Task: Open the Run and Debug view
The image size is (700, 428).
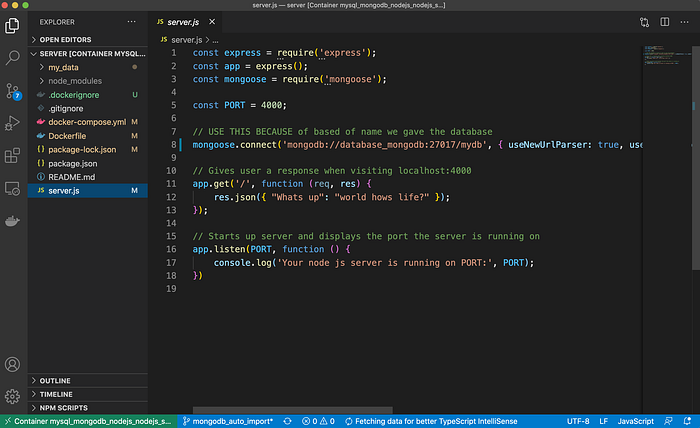Action: coord(13,123)
